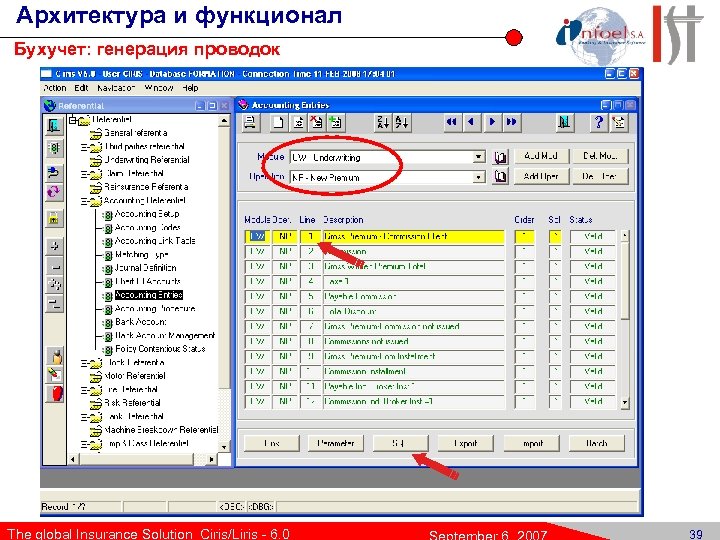Select Accounting Setup in the tree

[x=146, y=214]
